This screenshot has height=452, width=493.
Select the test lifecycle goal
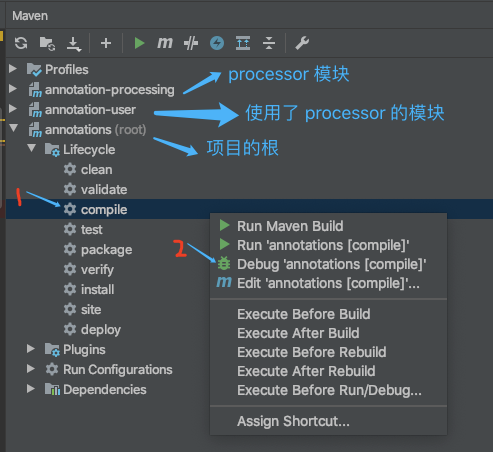[x=92, y=230]
